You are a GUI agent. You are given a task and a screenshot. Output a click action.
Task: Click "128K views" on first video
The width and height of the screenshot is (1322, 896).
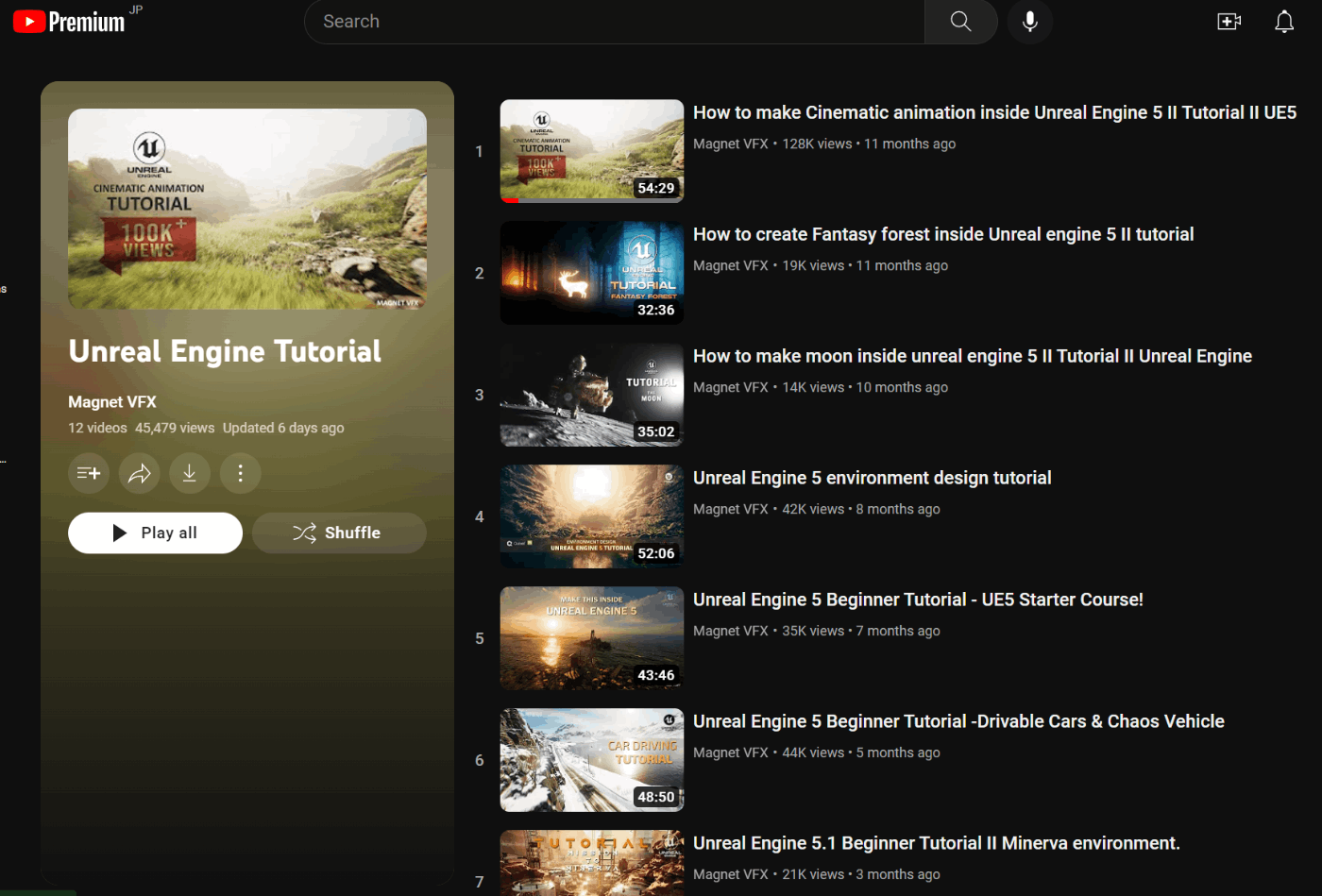coord(817,144)
